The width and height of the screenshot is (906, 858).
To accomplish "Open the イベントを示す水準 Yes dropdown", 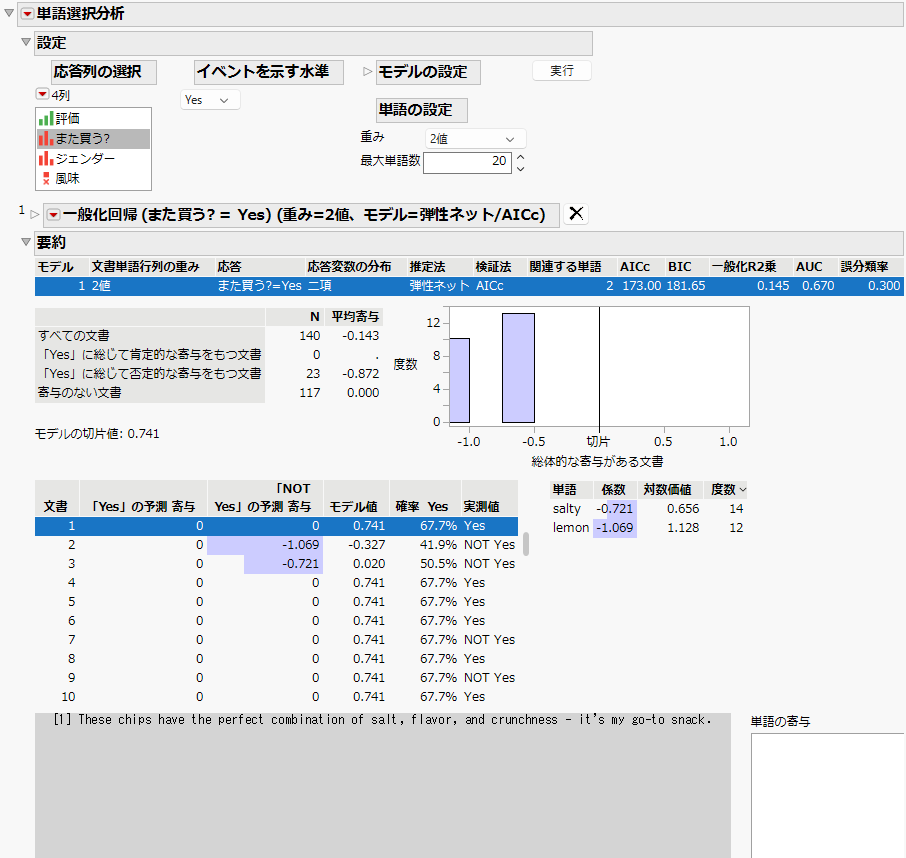I will pyautogui.click(x=210, y=100).
